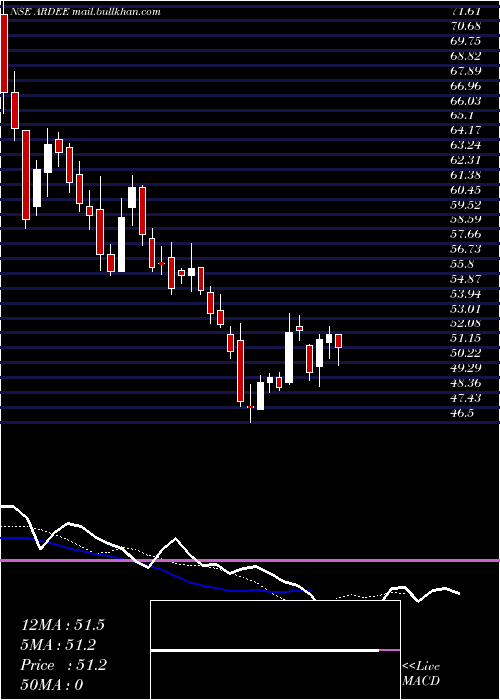This screenshot has width=500, height=700.
Task: Click the 5MA : 51.2 readout
Action: click(x=59, y=645)
